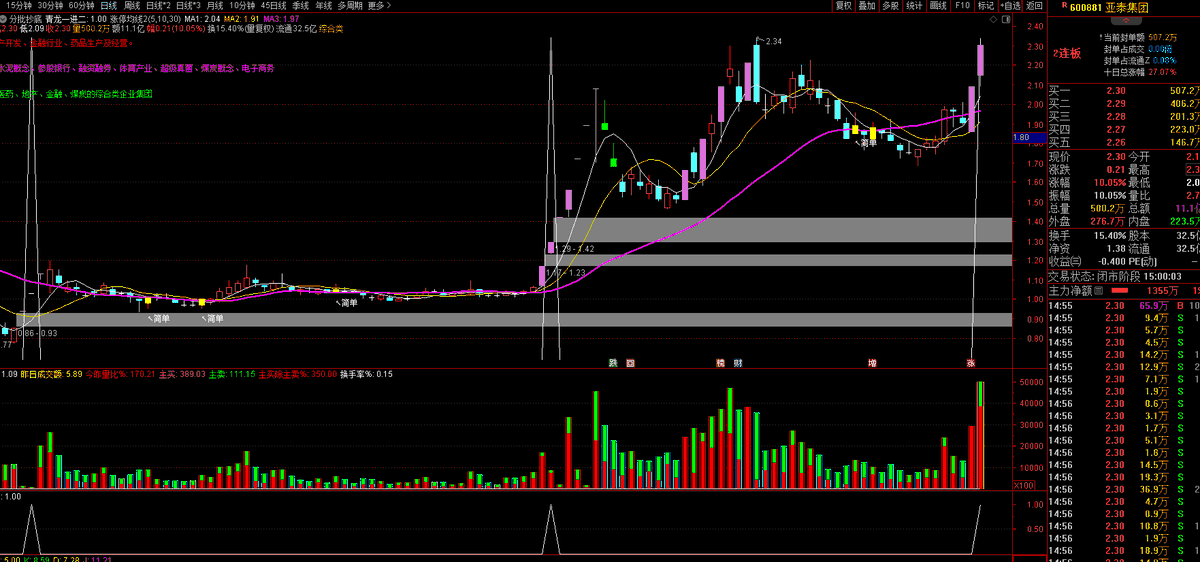The height and width of the screenshot is (562, 1200).
Task: Collapse the indicator dropdown before 分批抄底
Action: pos(5,18)
